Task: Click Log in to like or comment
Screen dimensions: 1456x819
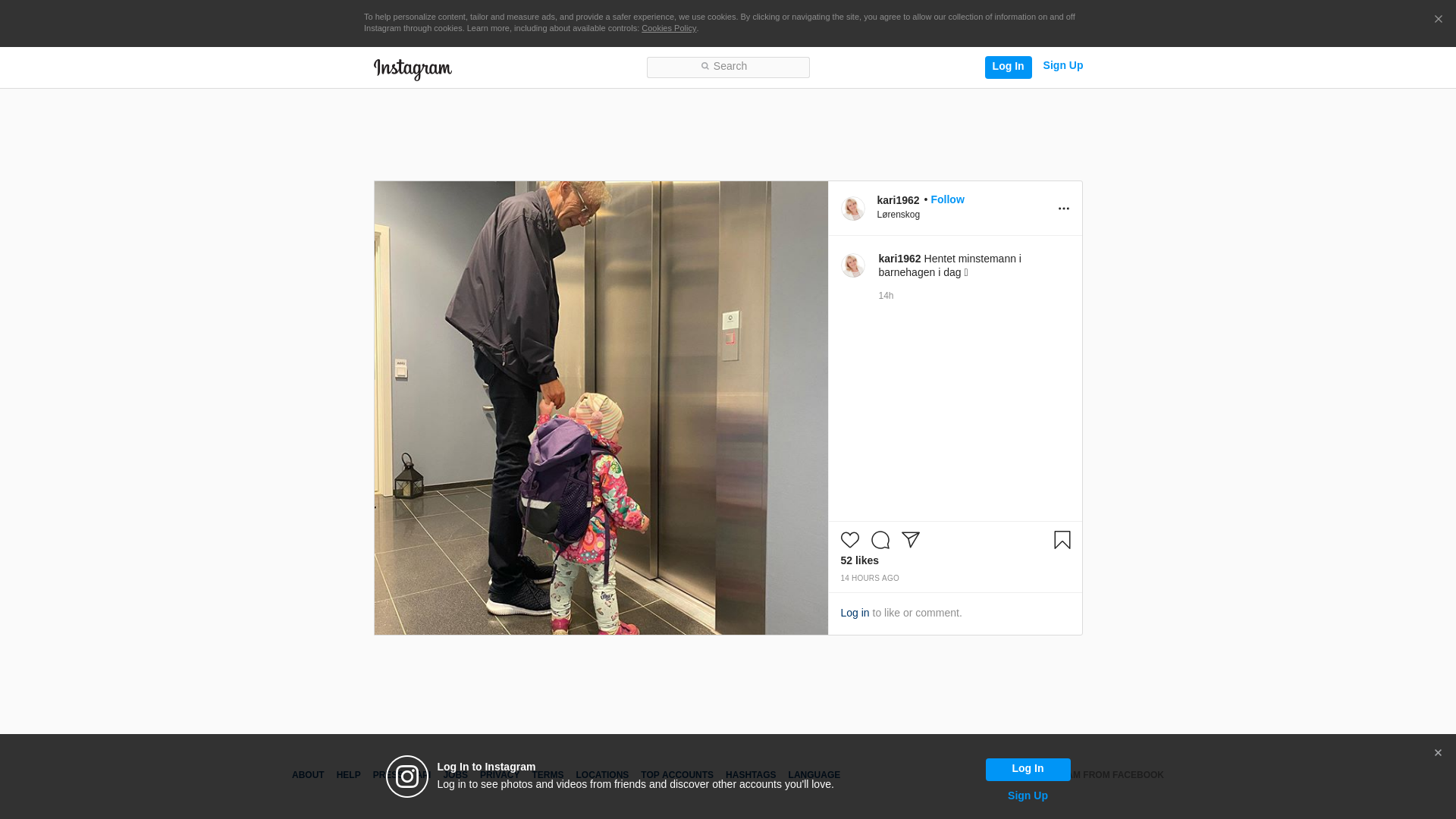Action: pyautogui.click(x=855, y=613)
